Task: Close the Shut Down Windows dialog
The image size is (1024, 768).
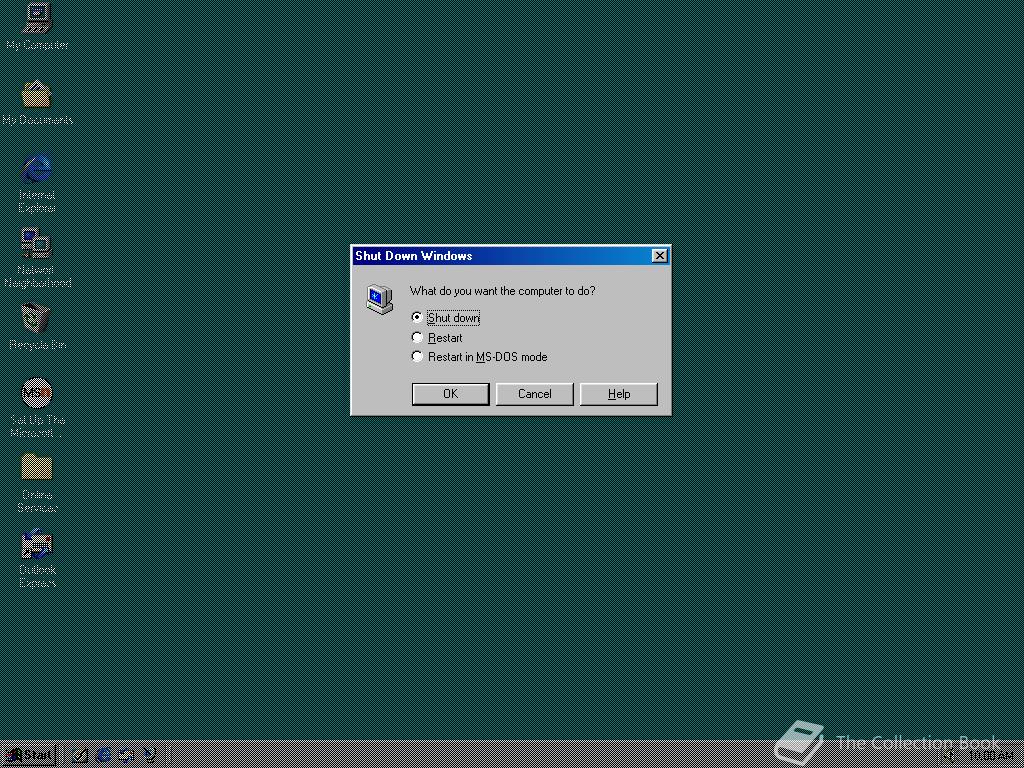Action: click(660, 255)
